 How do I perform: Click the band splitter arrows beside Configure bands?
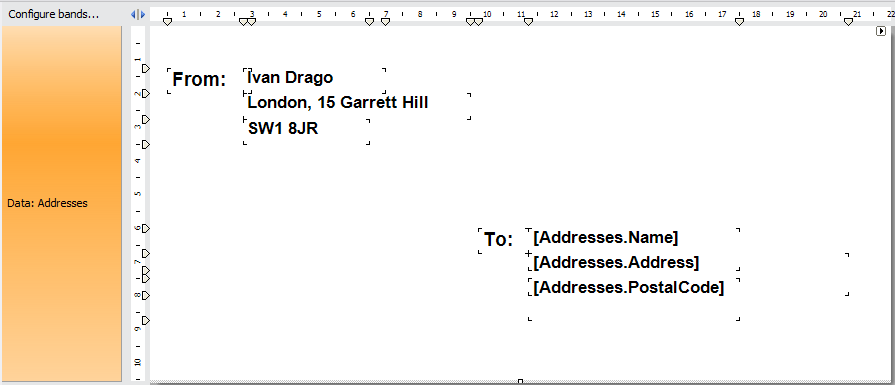point(138,14)
